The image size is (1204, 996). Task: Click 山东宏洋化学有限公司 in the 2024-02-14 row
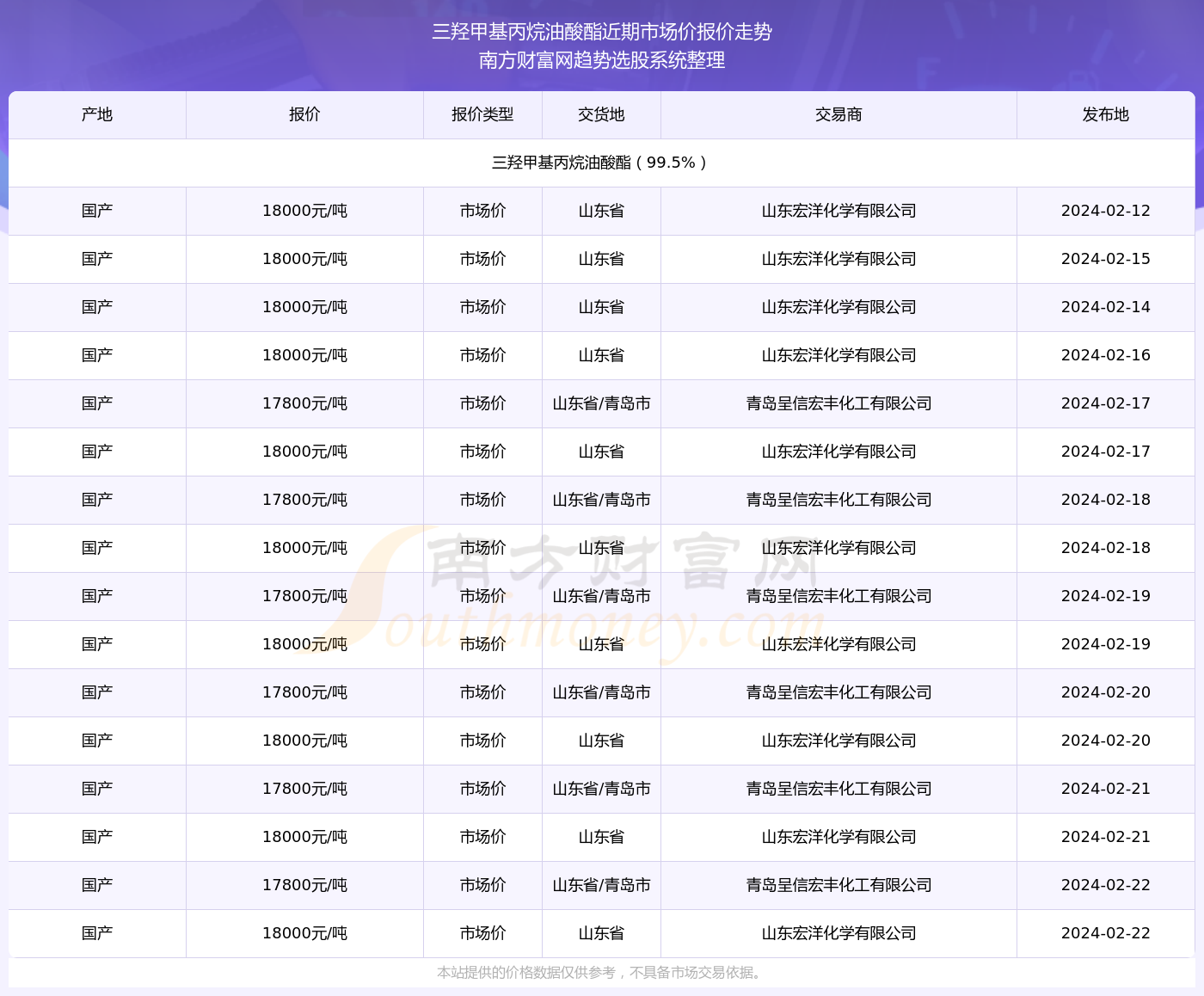[x=838, y=307]
